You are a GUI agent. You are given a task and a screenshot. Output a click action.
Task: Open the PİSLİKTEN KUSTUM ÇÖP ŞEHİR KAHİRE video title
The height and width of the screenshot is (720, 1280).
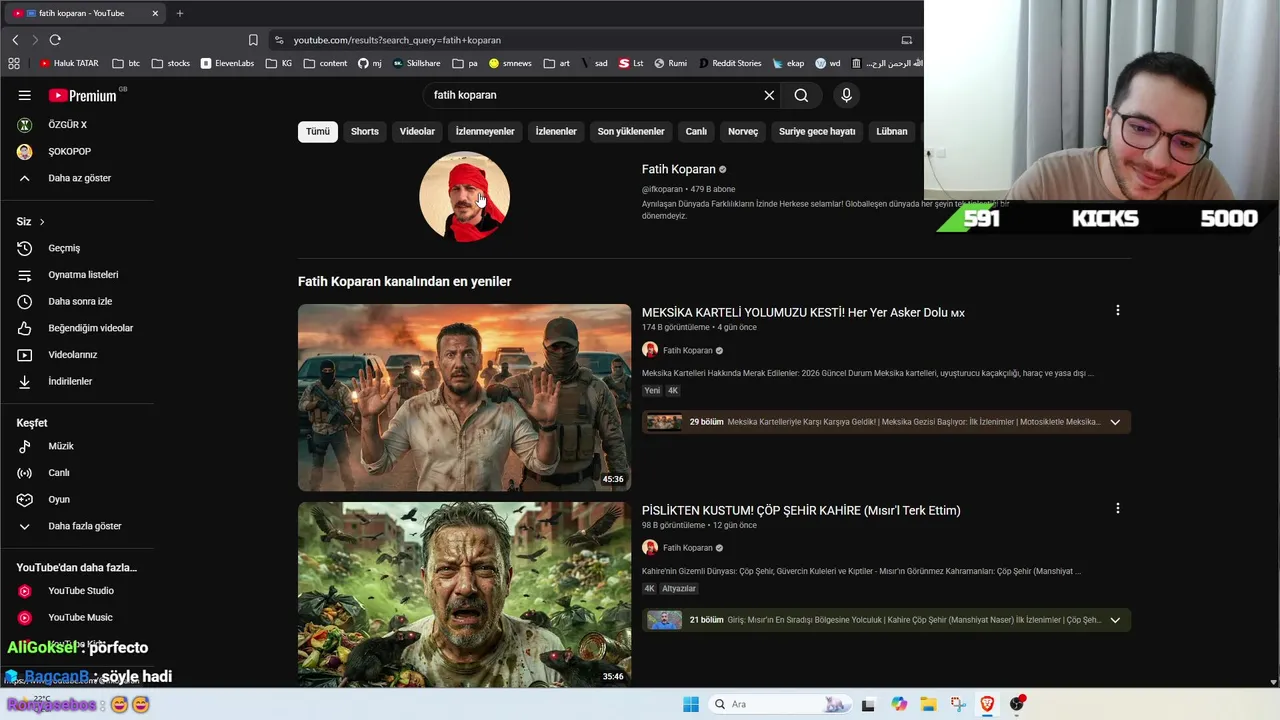(801, 510)
